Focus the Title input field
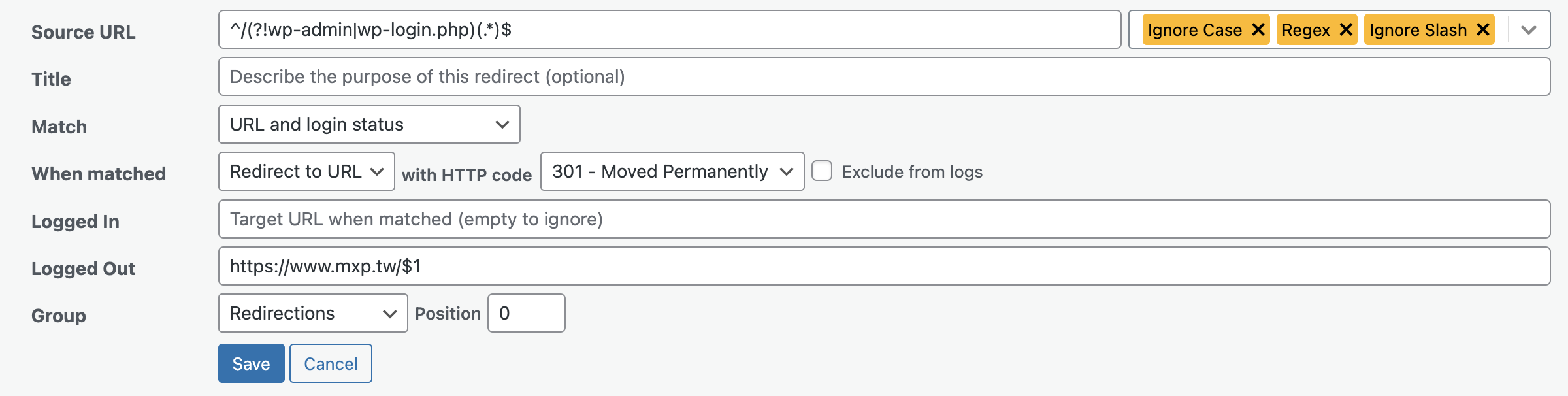Image resolution: width=1568 pixels, height=396 pixels. pos(885,76)
